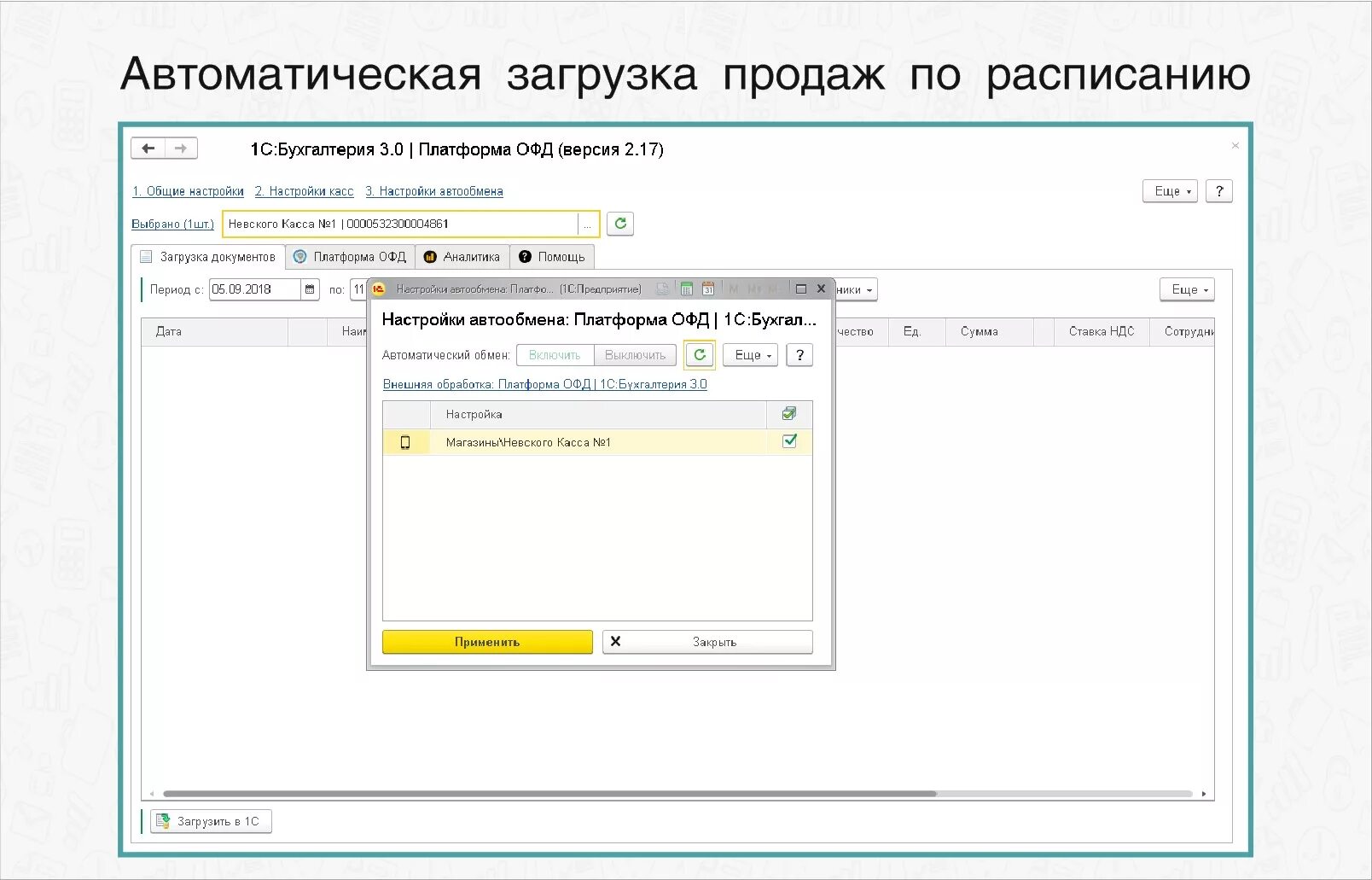Click Выключить to disable automatic exchange

click(635, 355)
